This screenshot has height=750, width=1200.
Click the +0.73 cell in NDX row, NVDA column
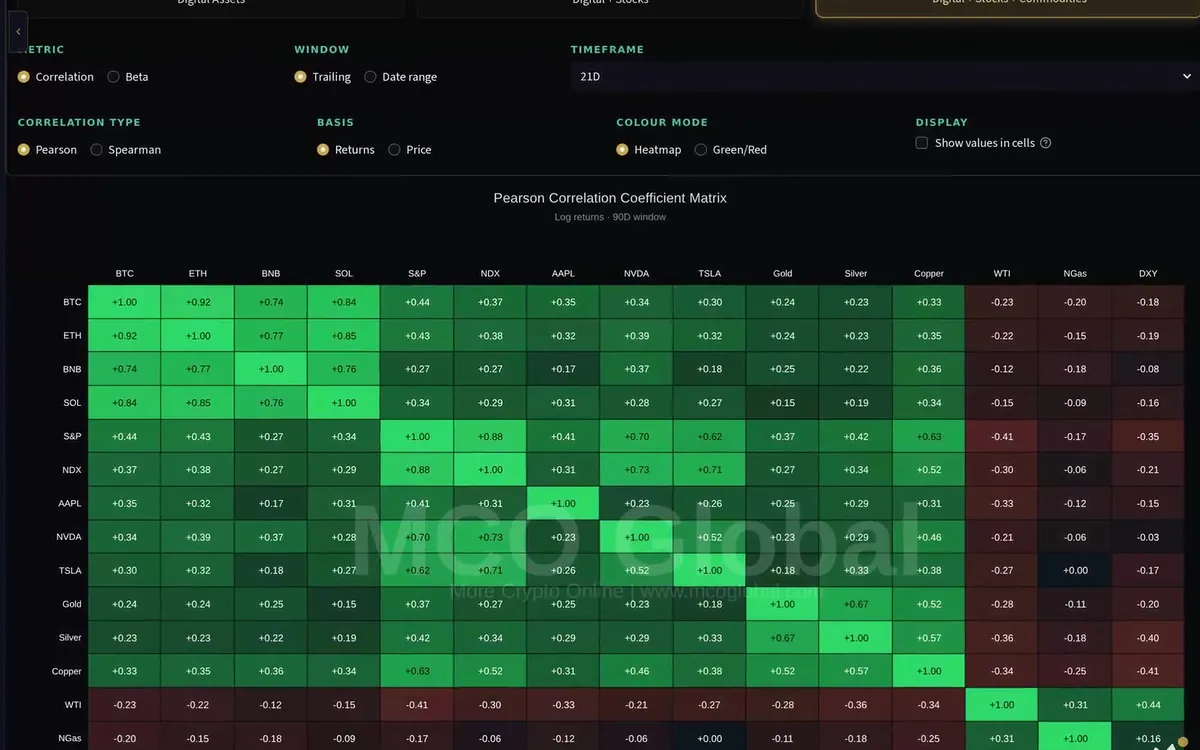point(636,470)
